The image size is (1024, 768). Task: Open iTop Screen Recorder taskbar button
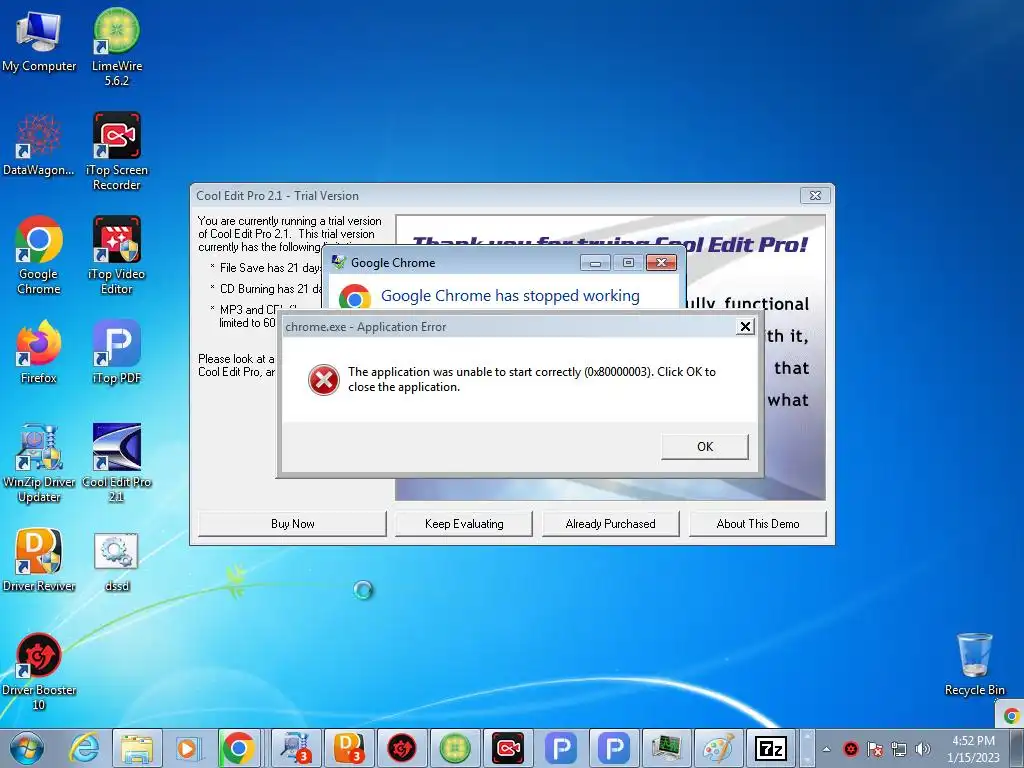point(508,748)
